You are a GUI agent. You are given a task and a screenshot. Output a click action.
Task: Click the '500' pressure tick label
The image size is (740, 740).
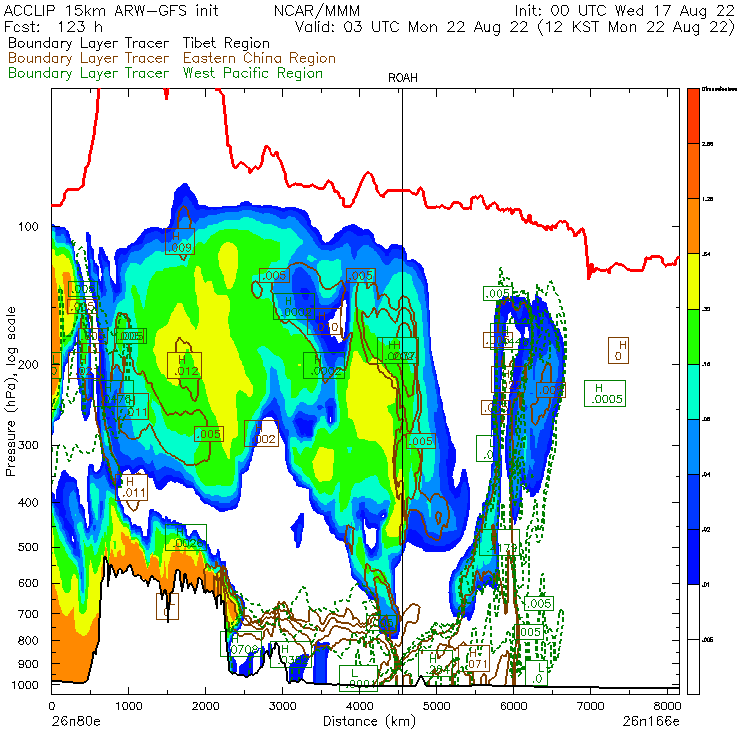(x=28, y=547)
